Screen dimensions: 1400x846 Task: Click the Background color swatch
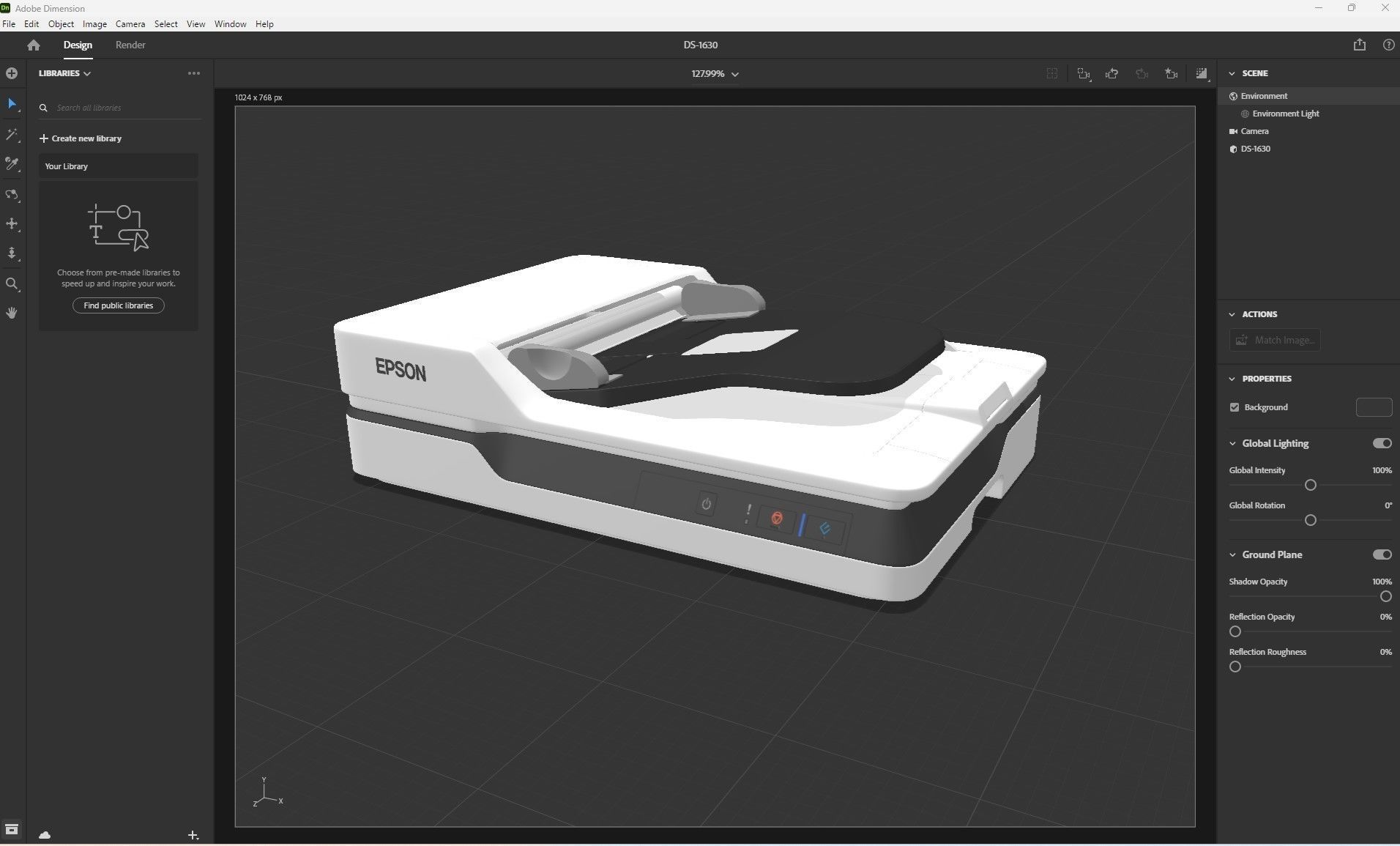click(x=1374, y=407)
